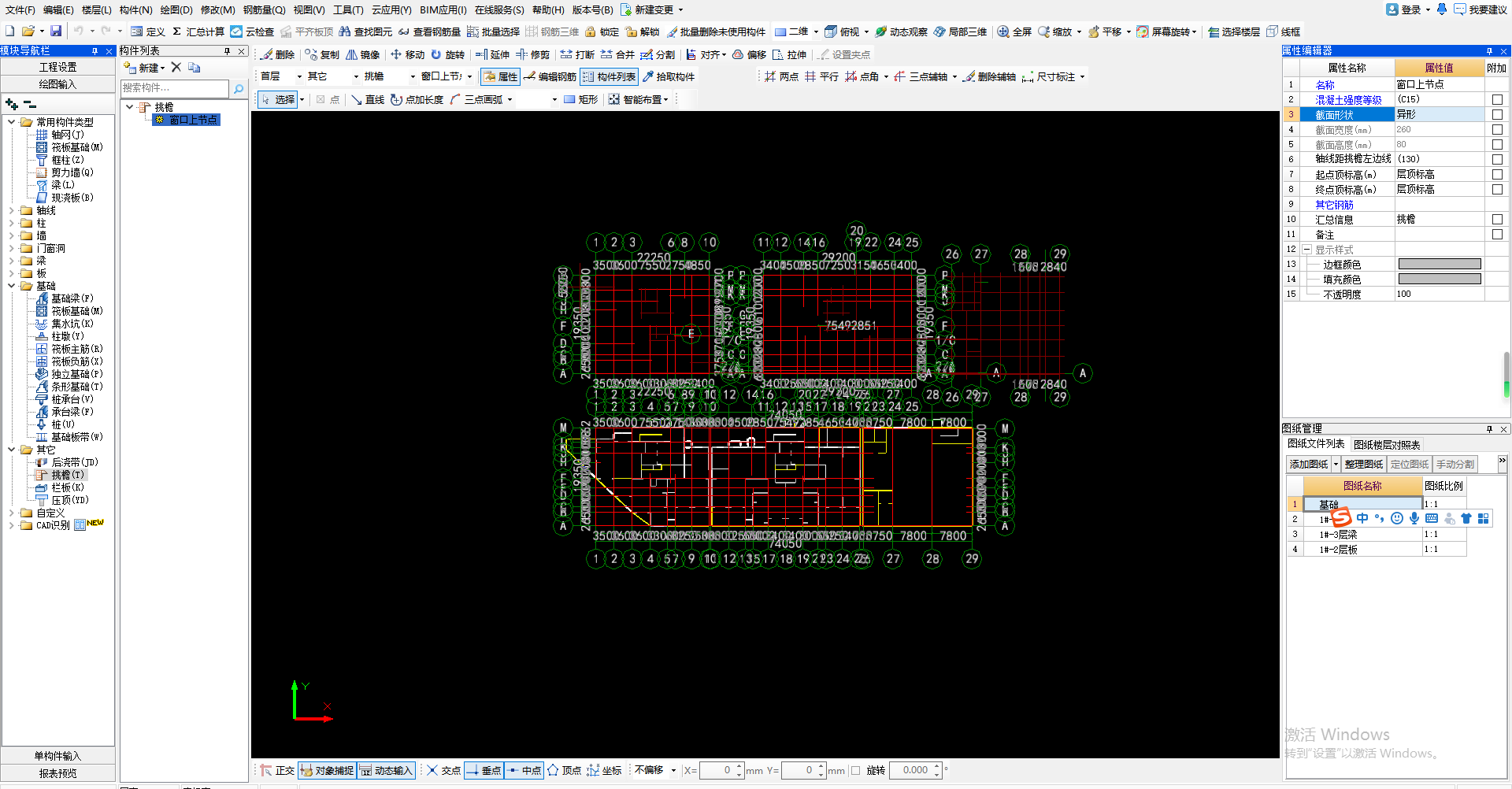The width and height of the screenshot is (1512, 789).
Task: Tick the 混凝土强度等级 附加 checkbox
Action: tap(1497, 99)
